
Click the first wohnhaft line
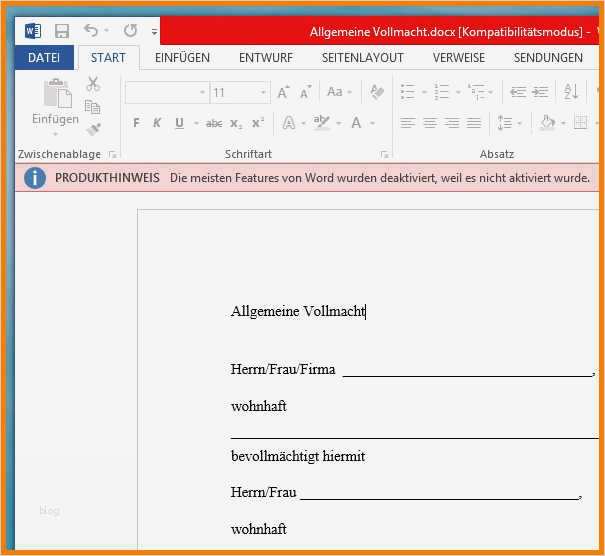[x=259, y=406]
